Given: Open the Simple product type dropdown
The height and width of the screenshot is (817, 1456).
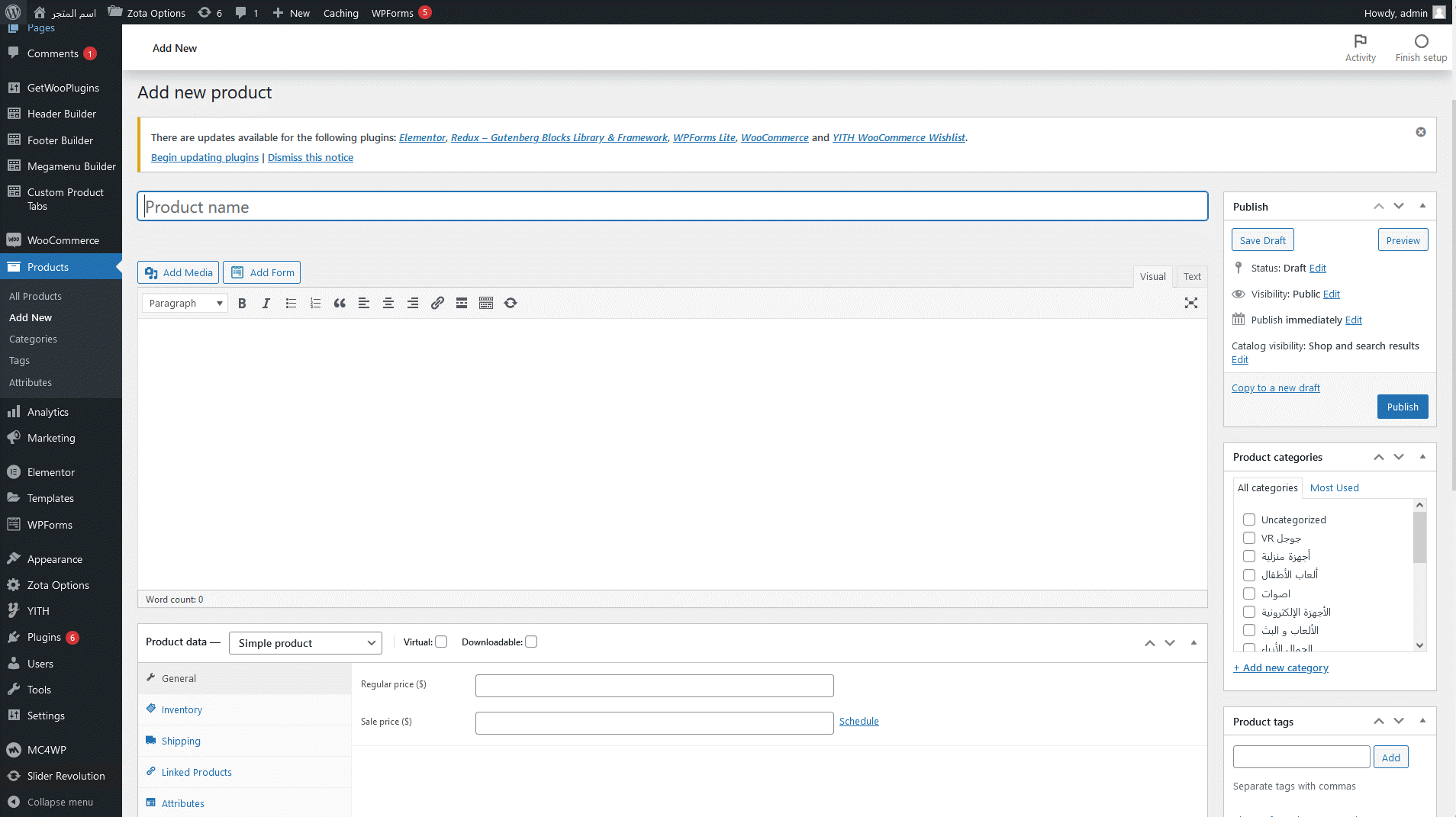Looking at the screenshot, I should click(305, 643).
